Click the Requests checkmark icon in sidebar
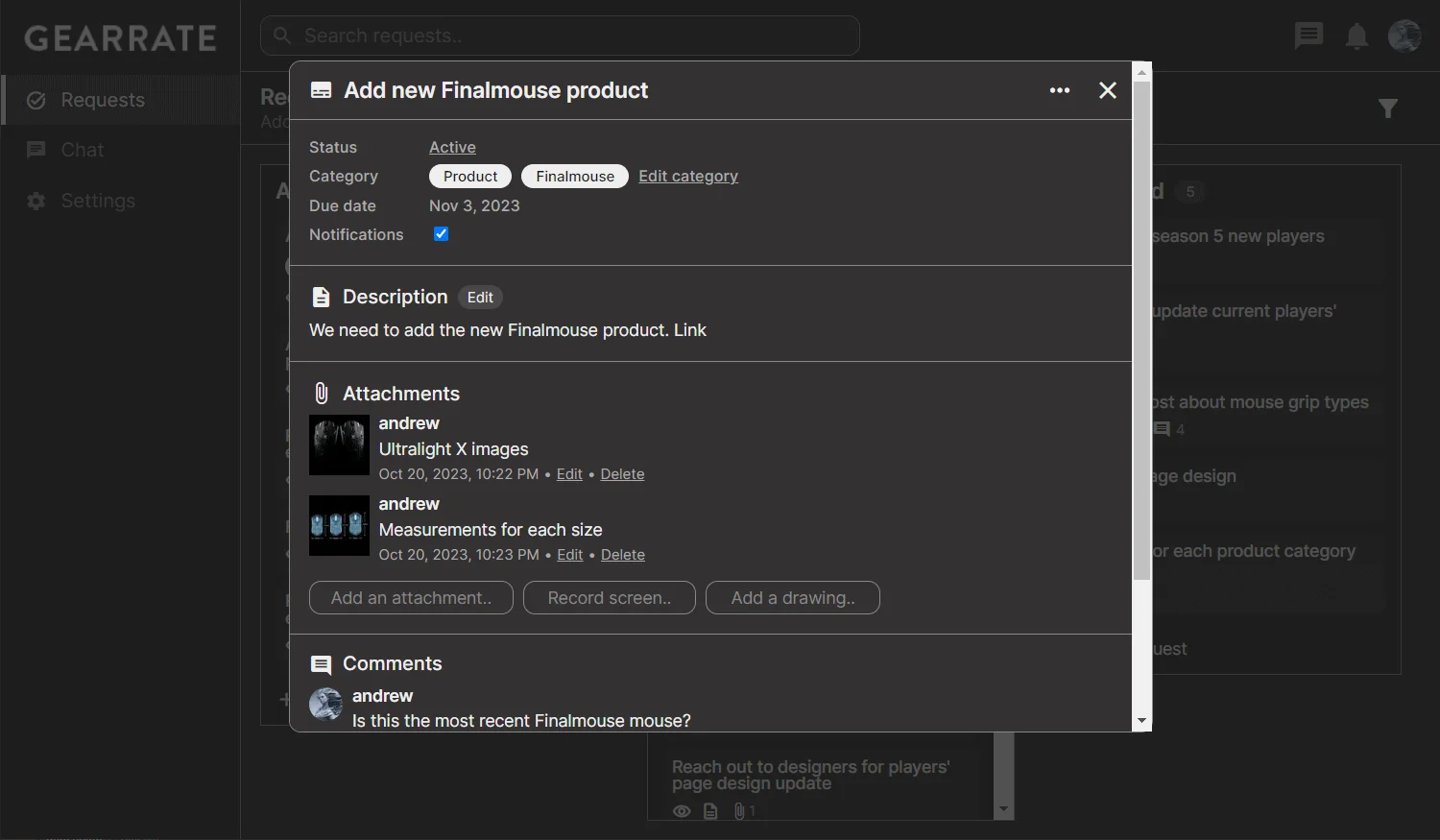Screen dimensions: 1440x840 [36, 100]
